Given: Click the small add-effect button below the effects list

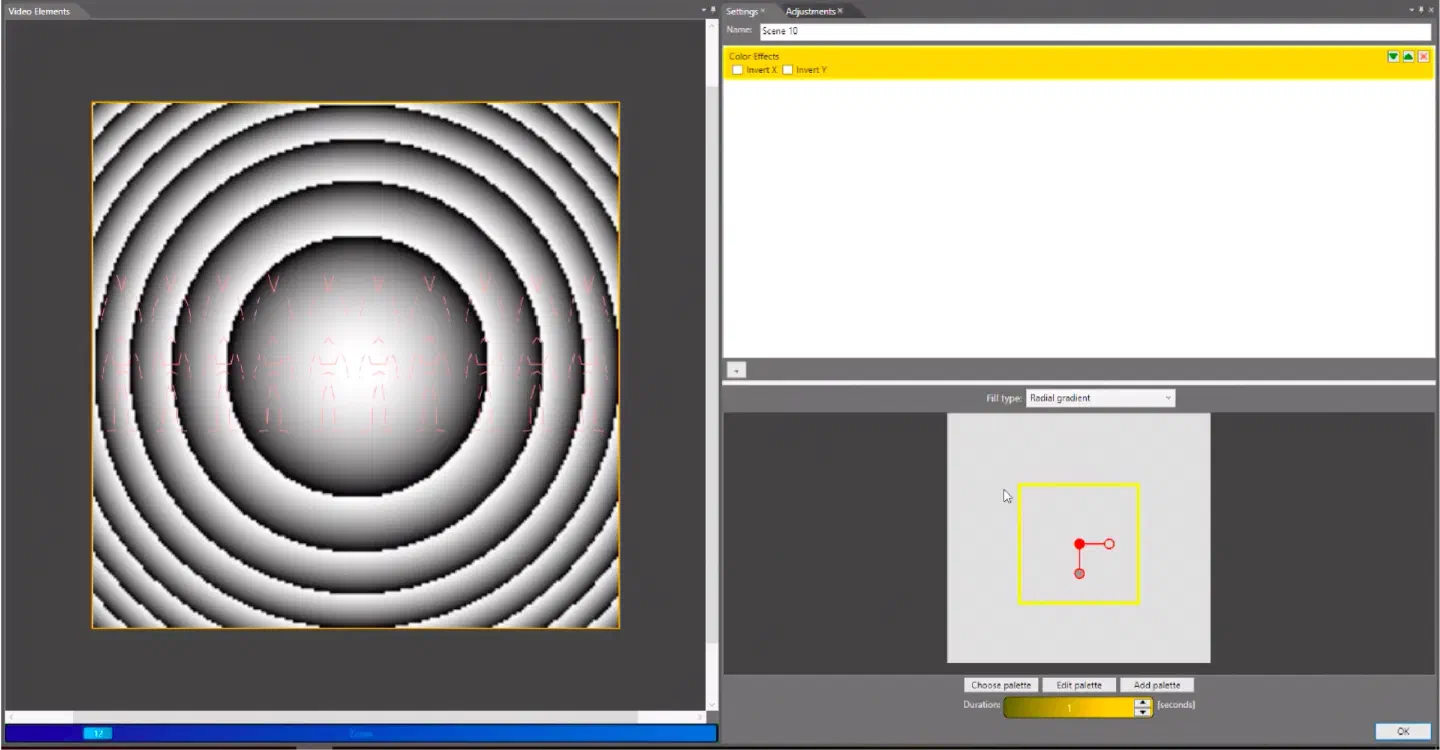Looking at the screenshot, I should tap(736, 370).
